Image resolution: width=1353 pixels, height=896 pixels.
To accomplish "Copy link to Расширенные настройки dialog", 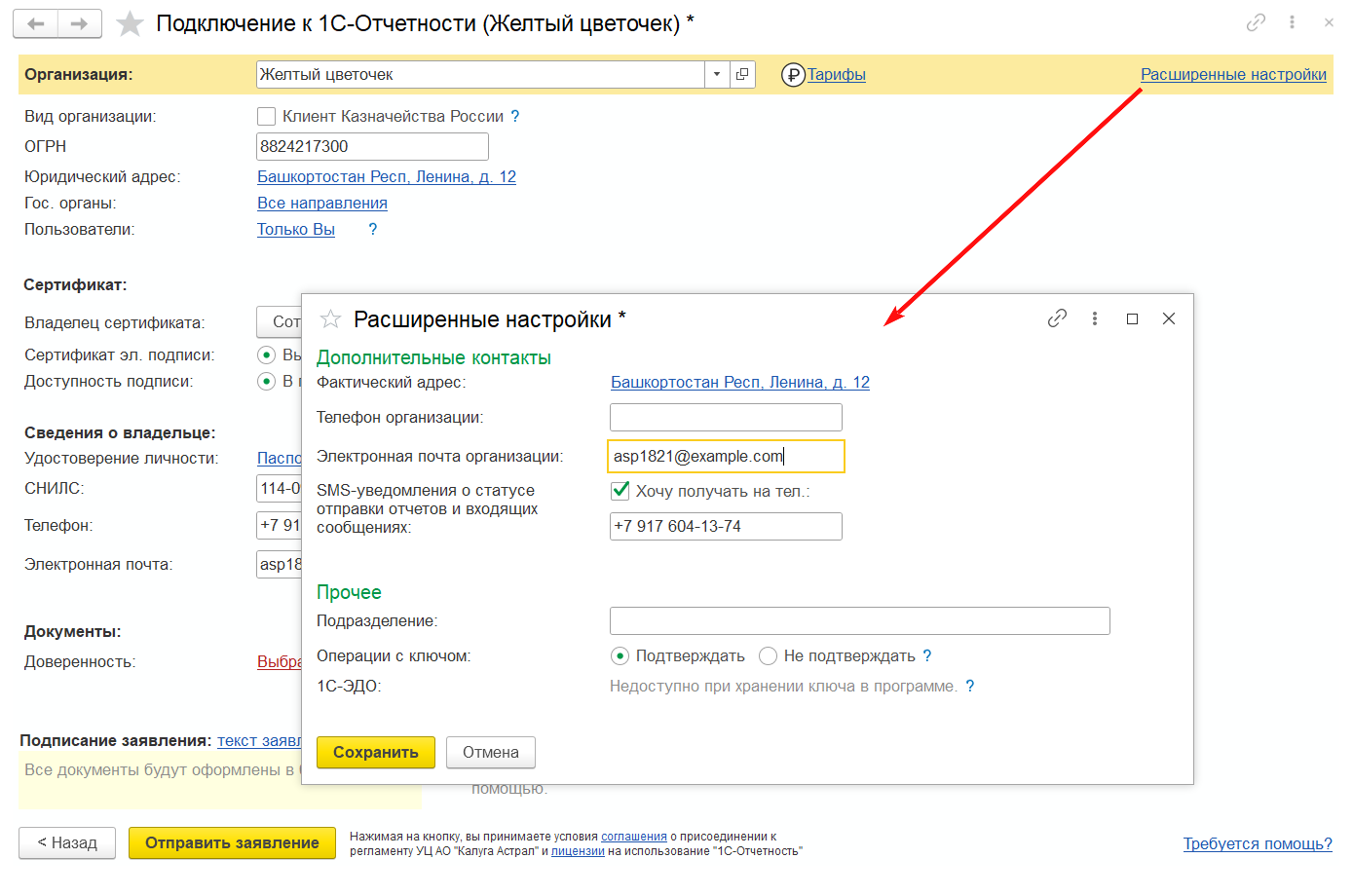I will (x=1057, y=318).
